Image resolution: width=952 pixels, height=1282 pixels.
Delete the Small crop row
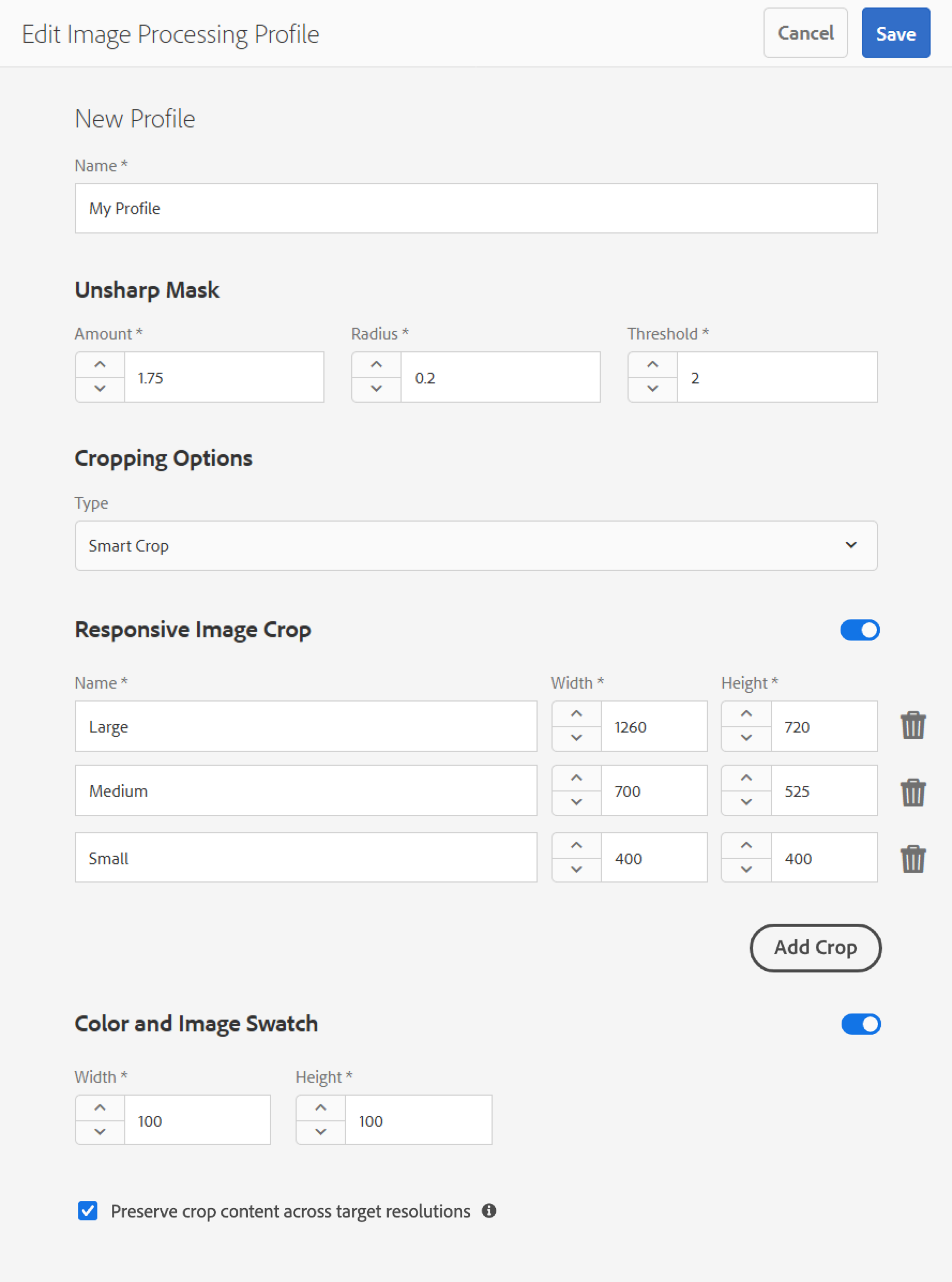coord(913,858)
